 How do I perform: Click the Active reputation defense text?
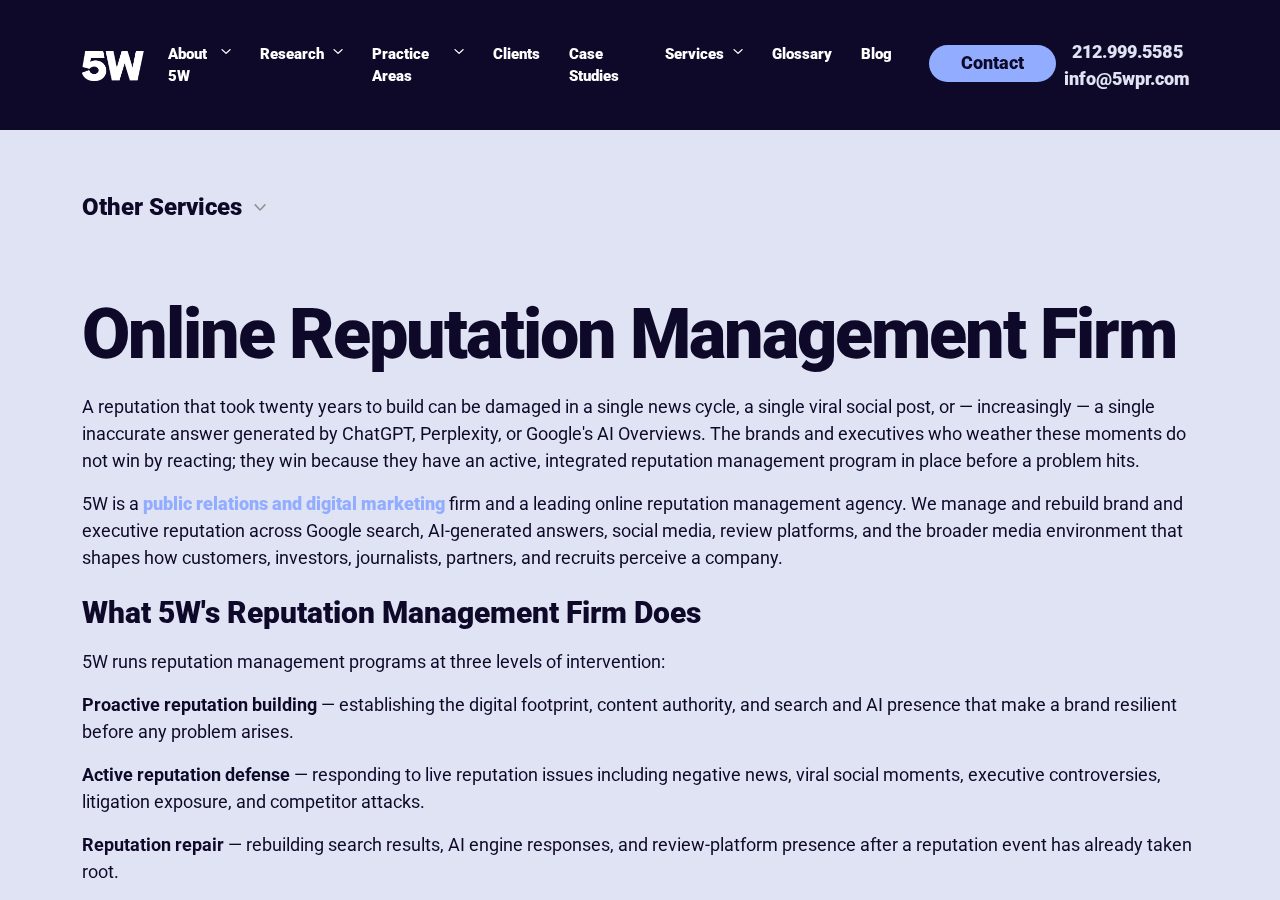(186, 775)
